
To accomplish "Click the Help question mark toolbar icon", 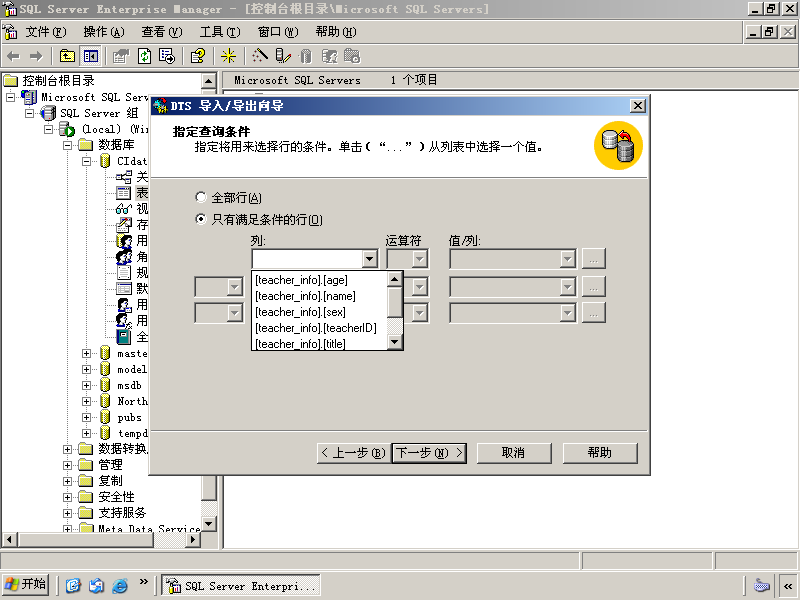I will click(x=198, y=56).
